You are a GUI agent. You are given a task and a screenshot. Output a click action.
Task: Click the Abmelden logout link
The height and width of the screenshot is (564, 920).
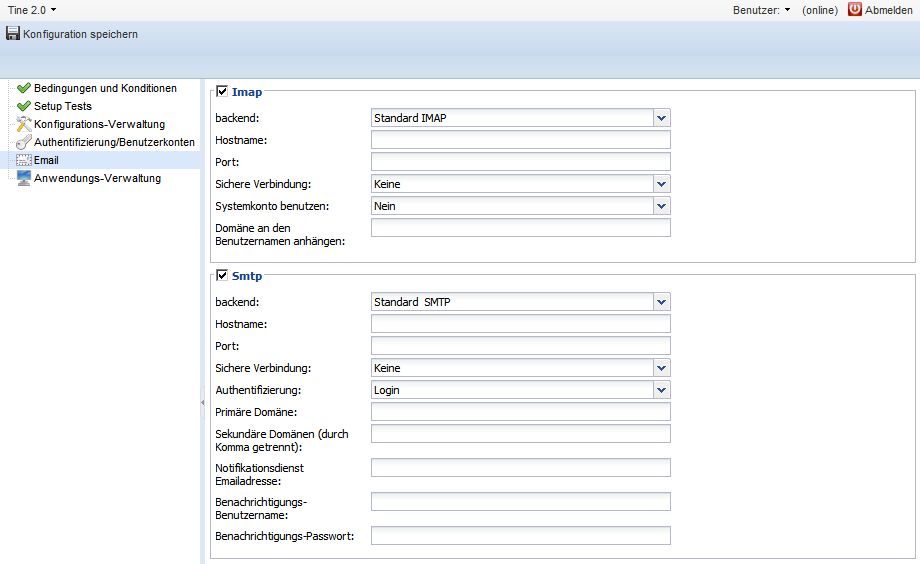[x=888, y=9]
